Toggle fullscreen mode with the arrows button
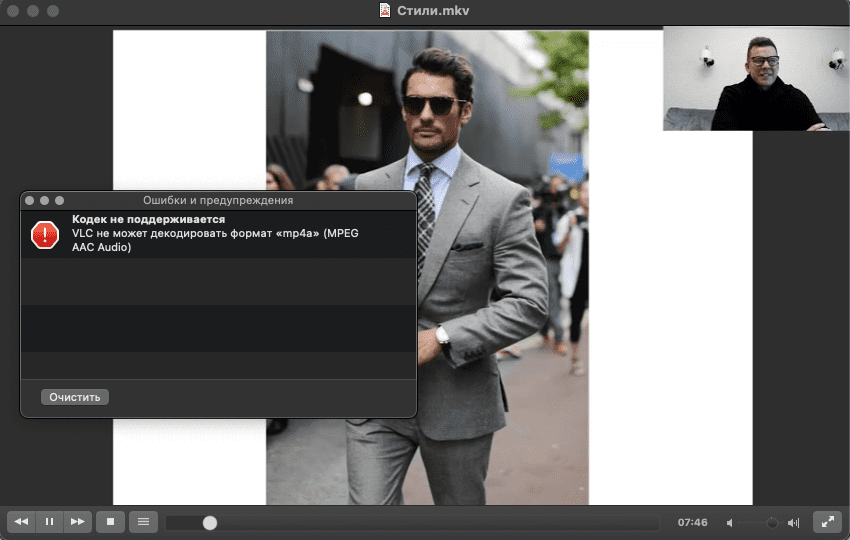Image resolution: width=850 pixels, height=540 pixels. tap(827, 521)
